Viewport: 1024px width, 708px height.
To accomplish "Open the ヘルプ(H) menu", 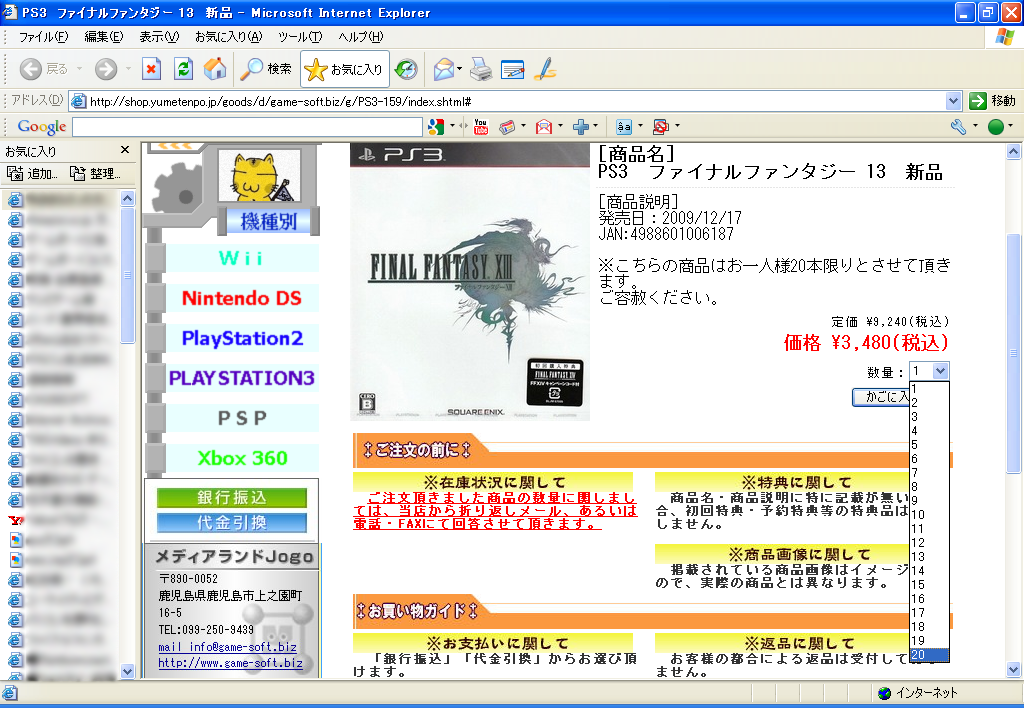I will click(360, 37).
